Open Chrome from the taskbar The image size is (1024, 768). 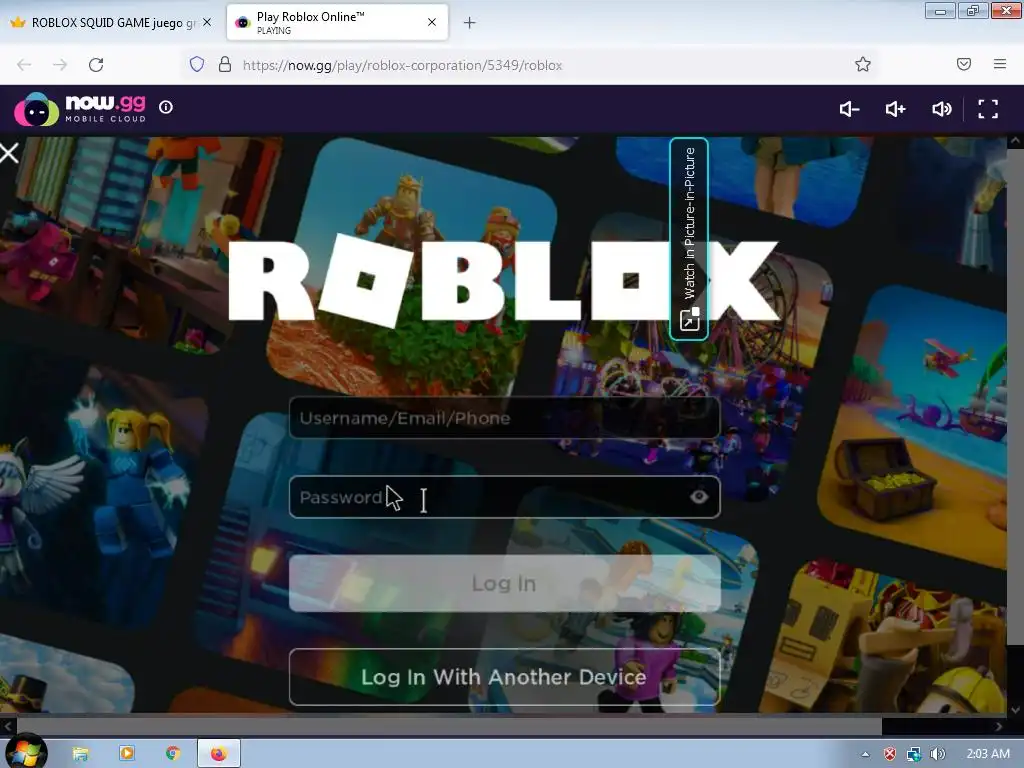click(172, 754)
